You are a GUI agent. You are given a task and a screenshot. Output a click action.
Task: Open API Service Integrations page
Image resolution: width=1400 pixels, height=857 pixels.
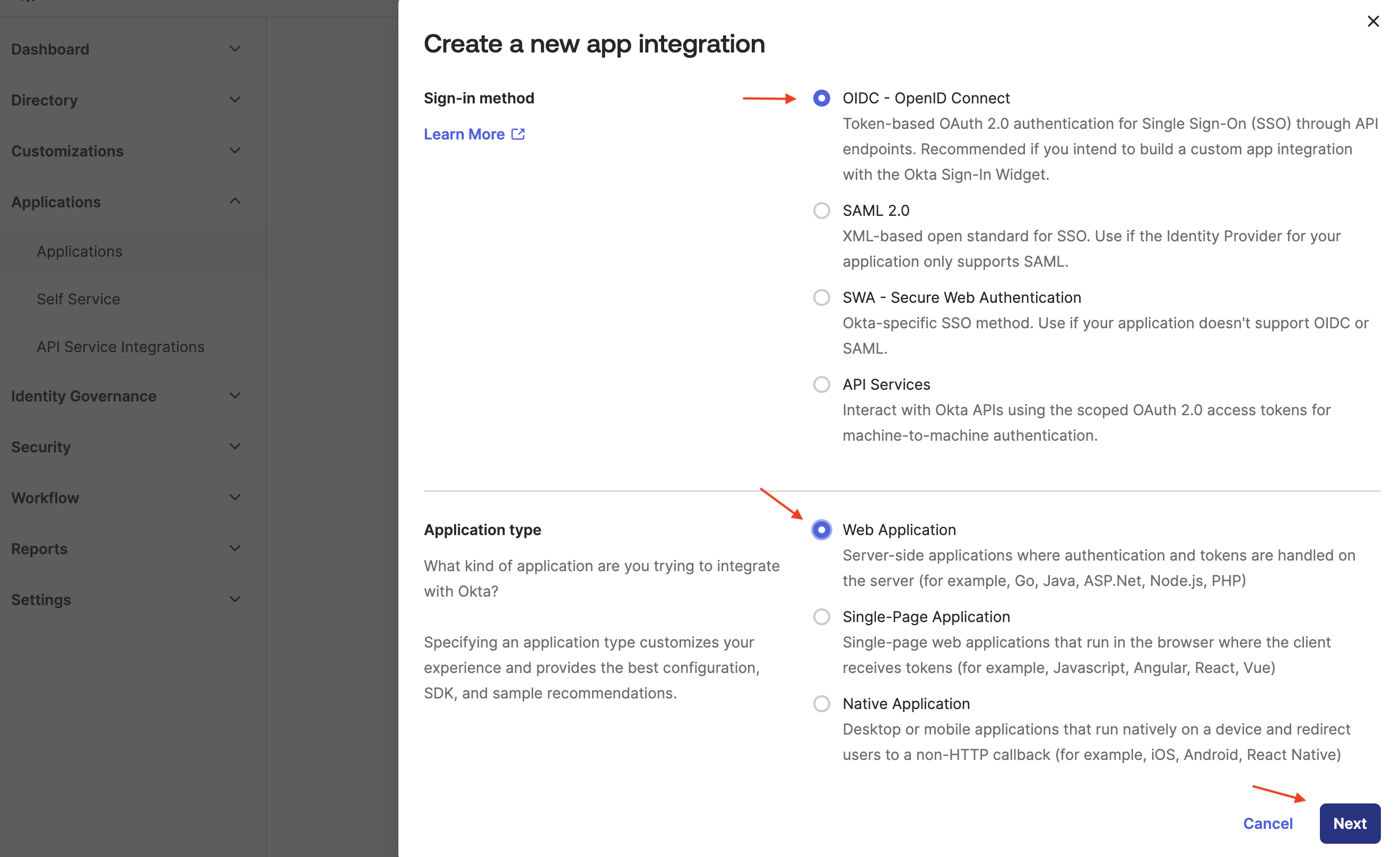pos(120,346)
